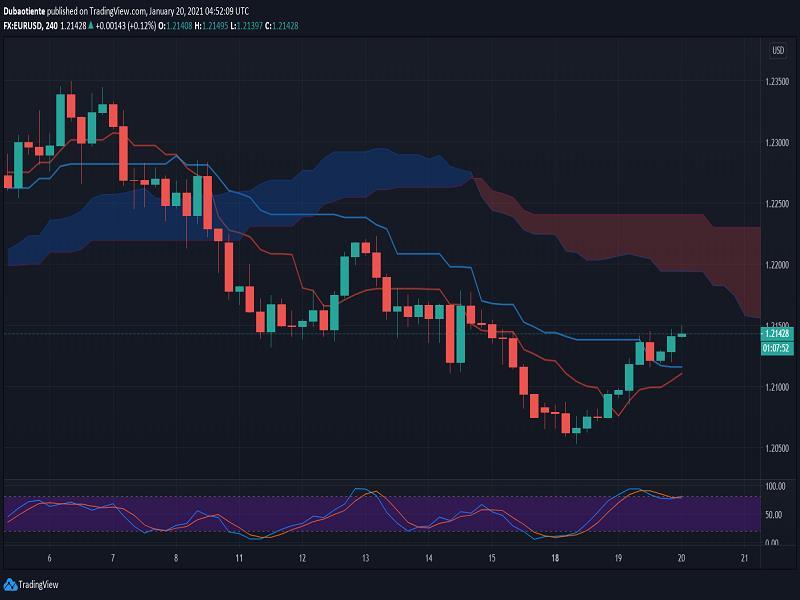The width and height of the screenshot is (800, 600).
Task: Click the 100.00 stochastic scale label
Action: coord(776,486)
